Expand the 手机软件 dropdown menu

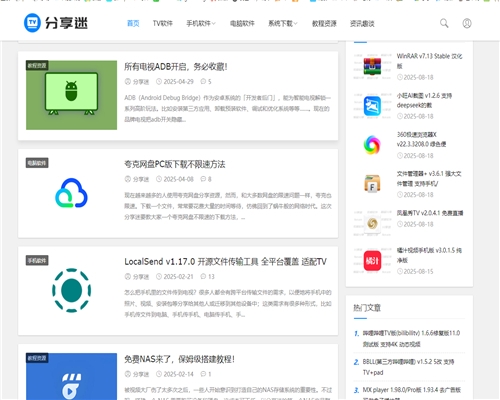(201, 23)
